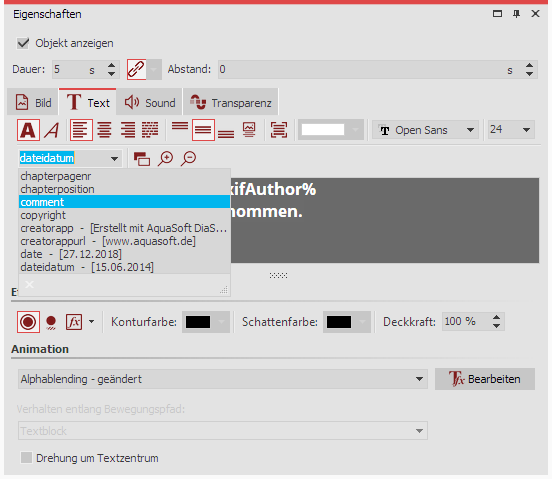Decrease Dauer with down arrow
The height and width of the screenshot is (479, 552).
click(112, 74)
